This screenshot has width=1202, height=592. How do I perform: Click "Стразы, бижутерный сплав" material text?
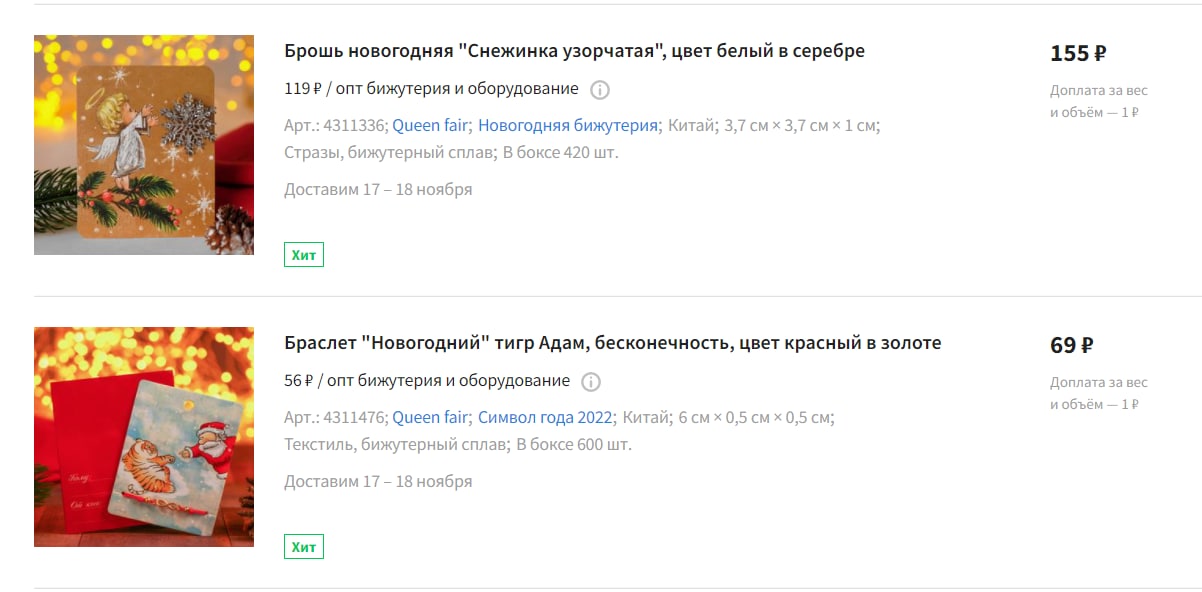390,153
